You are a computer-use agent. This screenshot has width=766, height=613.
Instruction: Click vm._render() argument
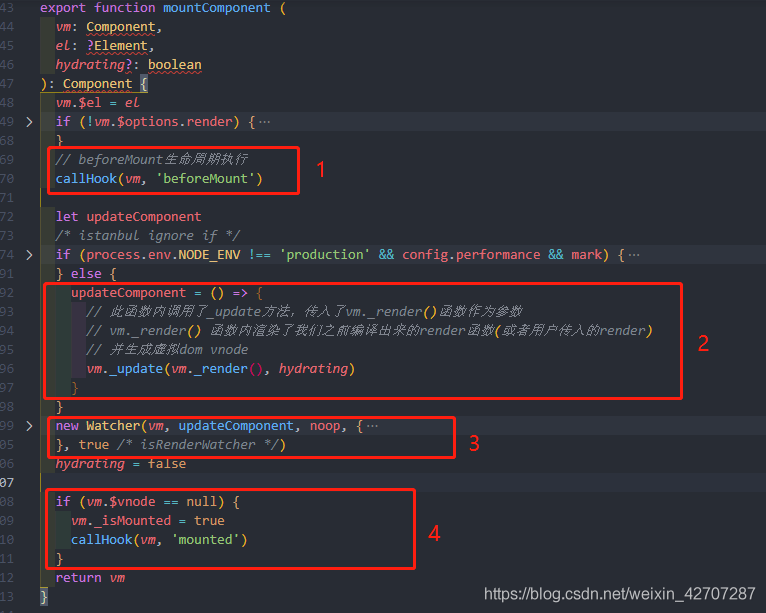[217, 369]
